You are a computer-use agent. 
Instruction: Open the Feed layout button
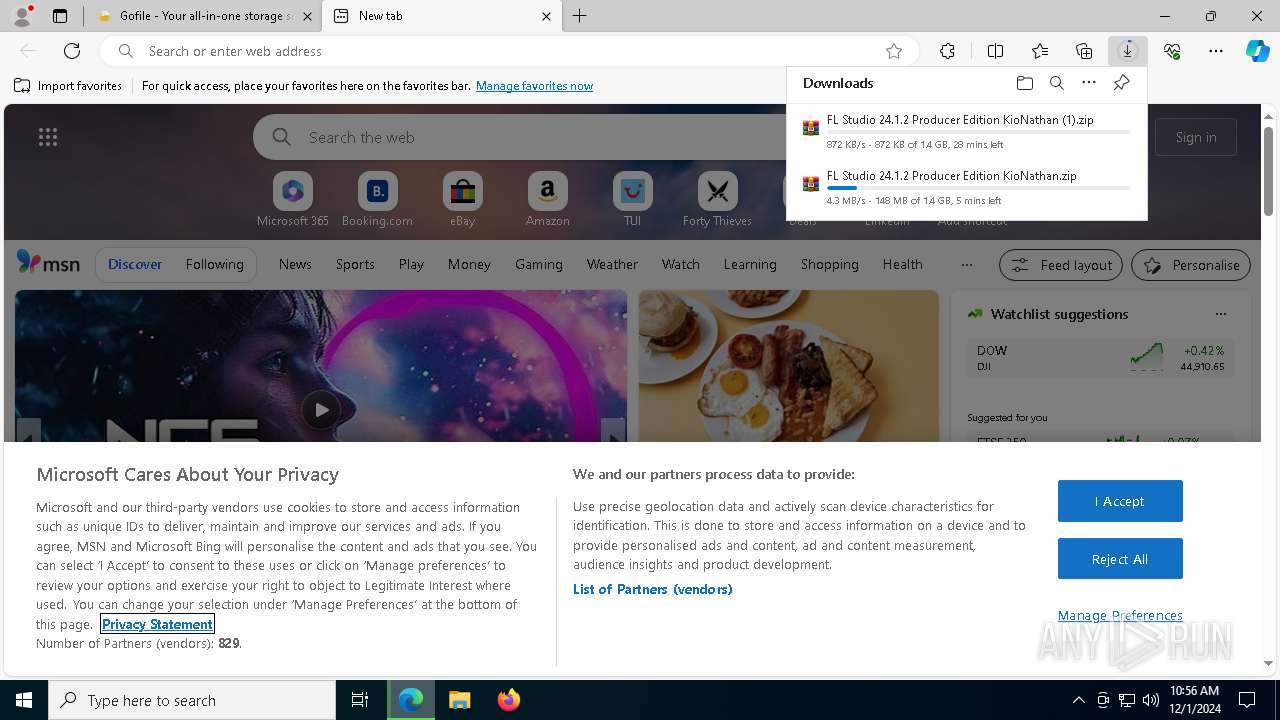[x=1061, y=265]
